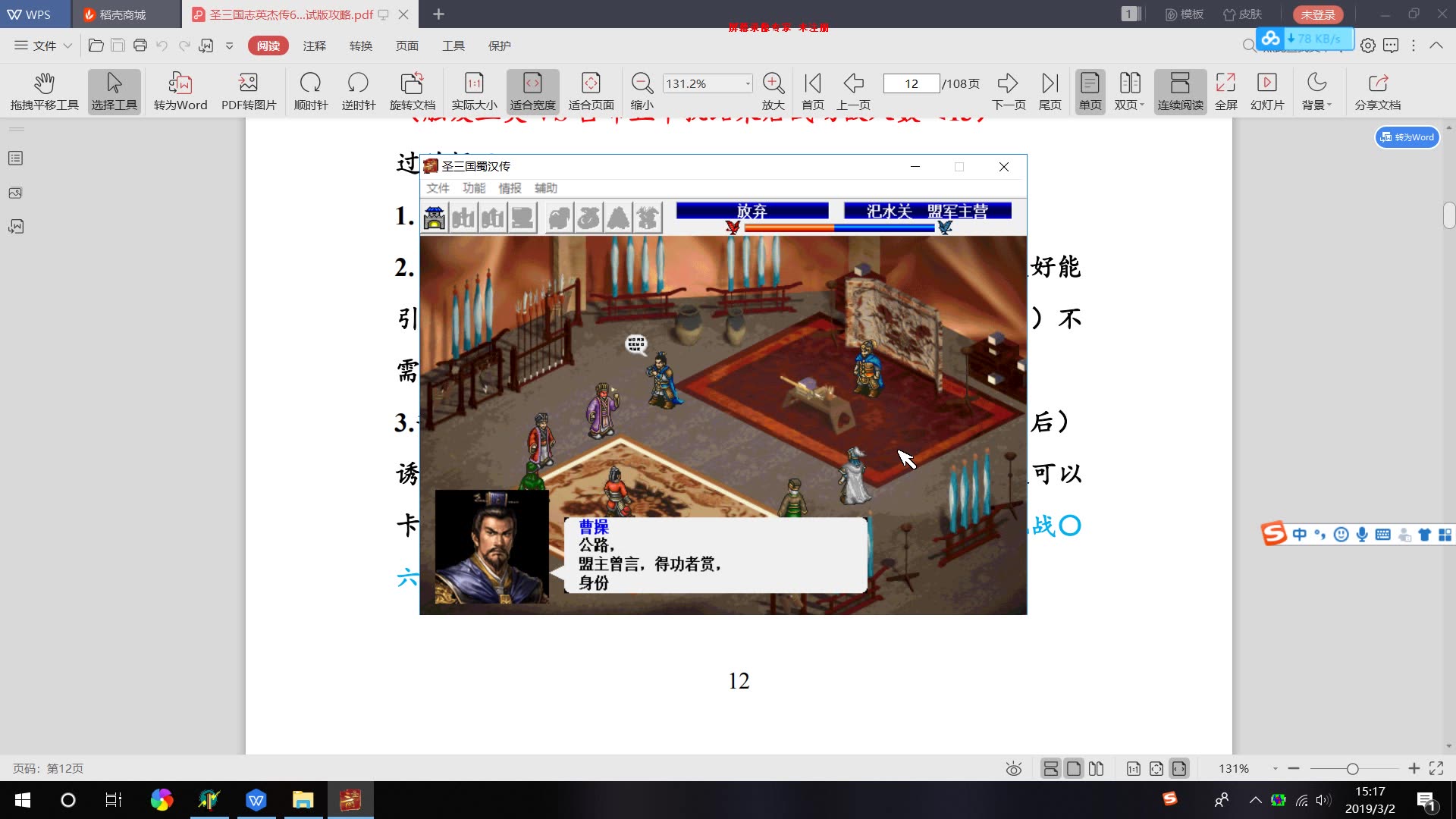1456x819 pixels.
Task: Open the zoom percentage combo box
Action: [x=708, y=83]
